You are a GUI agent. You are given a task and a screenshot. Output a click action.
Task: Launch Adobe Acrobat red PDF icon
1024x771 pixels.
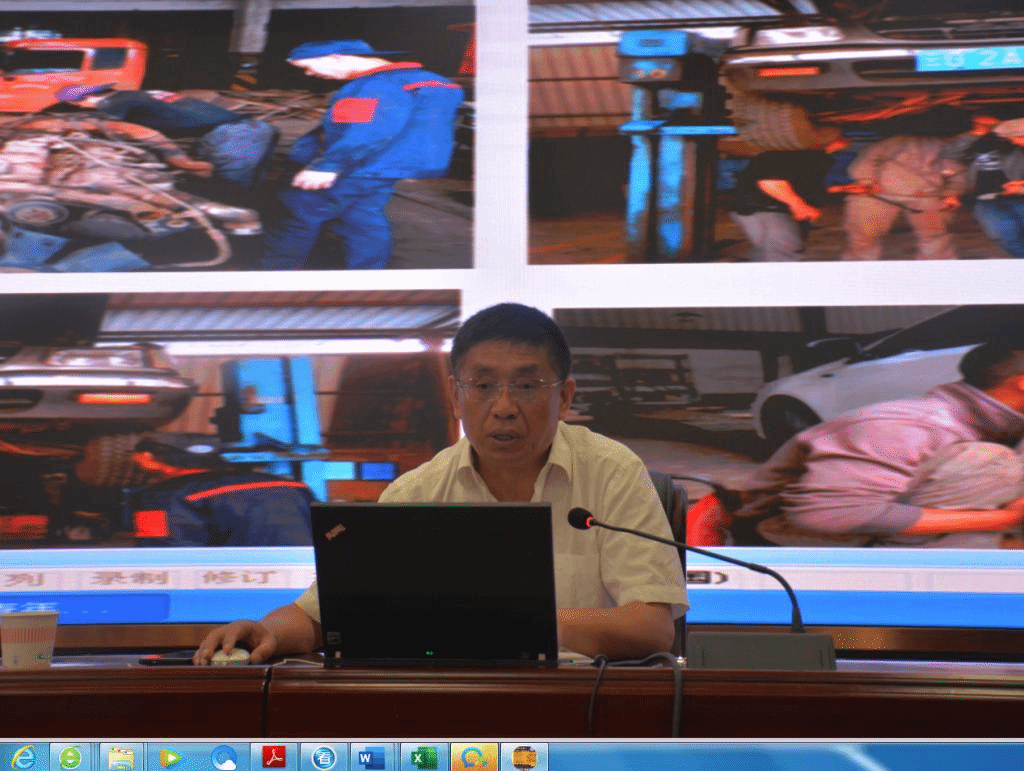(x=274, y=757)
